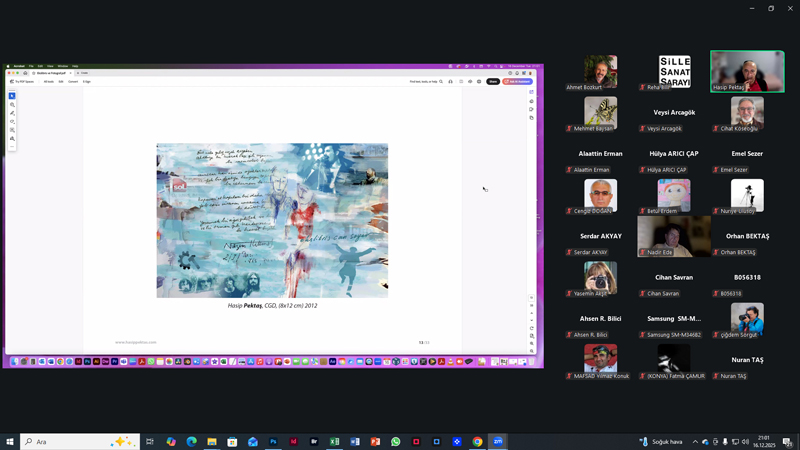
Task: Click the shared artwork image in the PDF
Action: point(272,220)
